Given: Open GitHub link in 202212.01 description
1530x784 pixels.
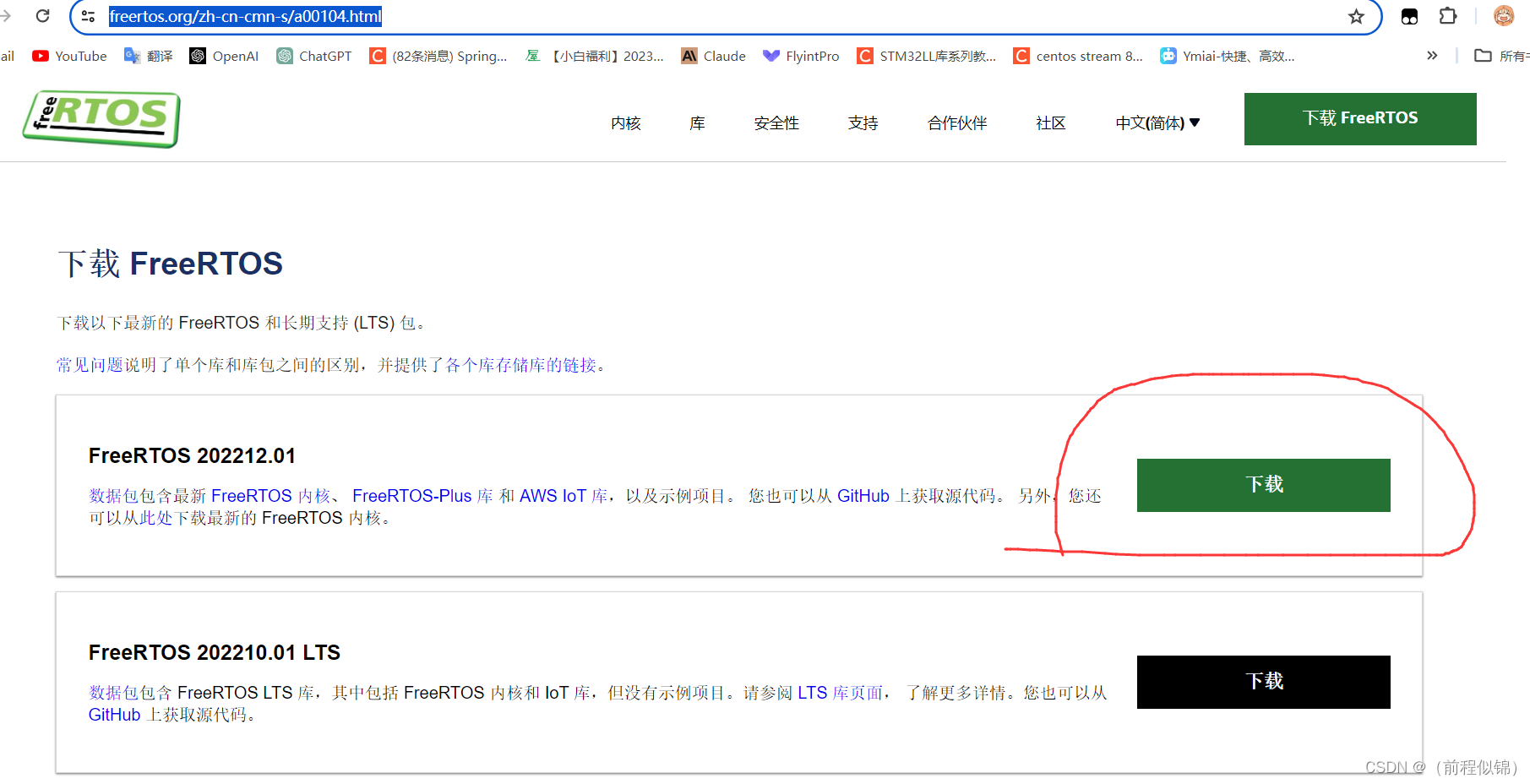Looking at the screenshot, I should point(863,496).
